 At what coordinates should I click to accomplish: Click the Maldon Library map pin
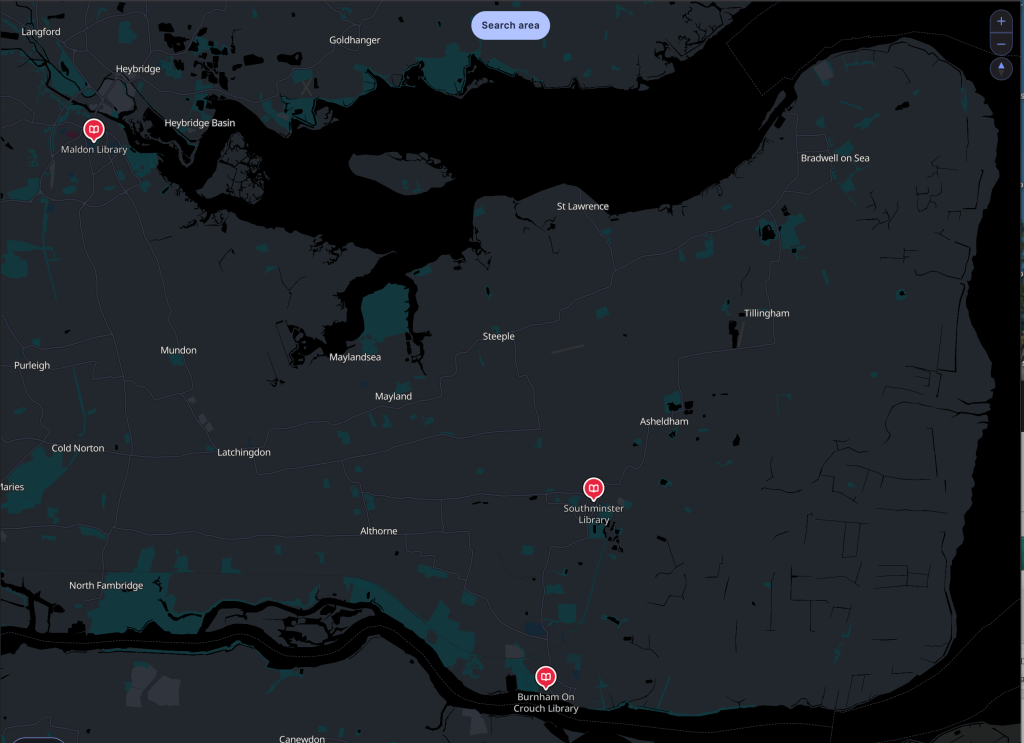[x=93, y=129]
